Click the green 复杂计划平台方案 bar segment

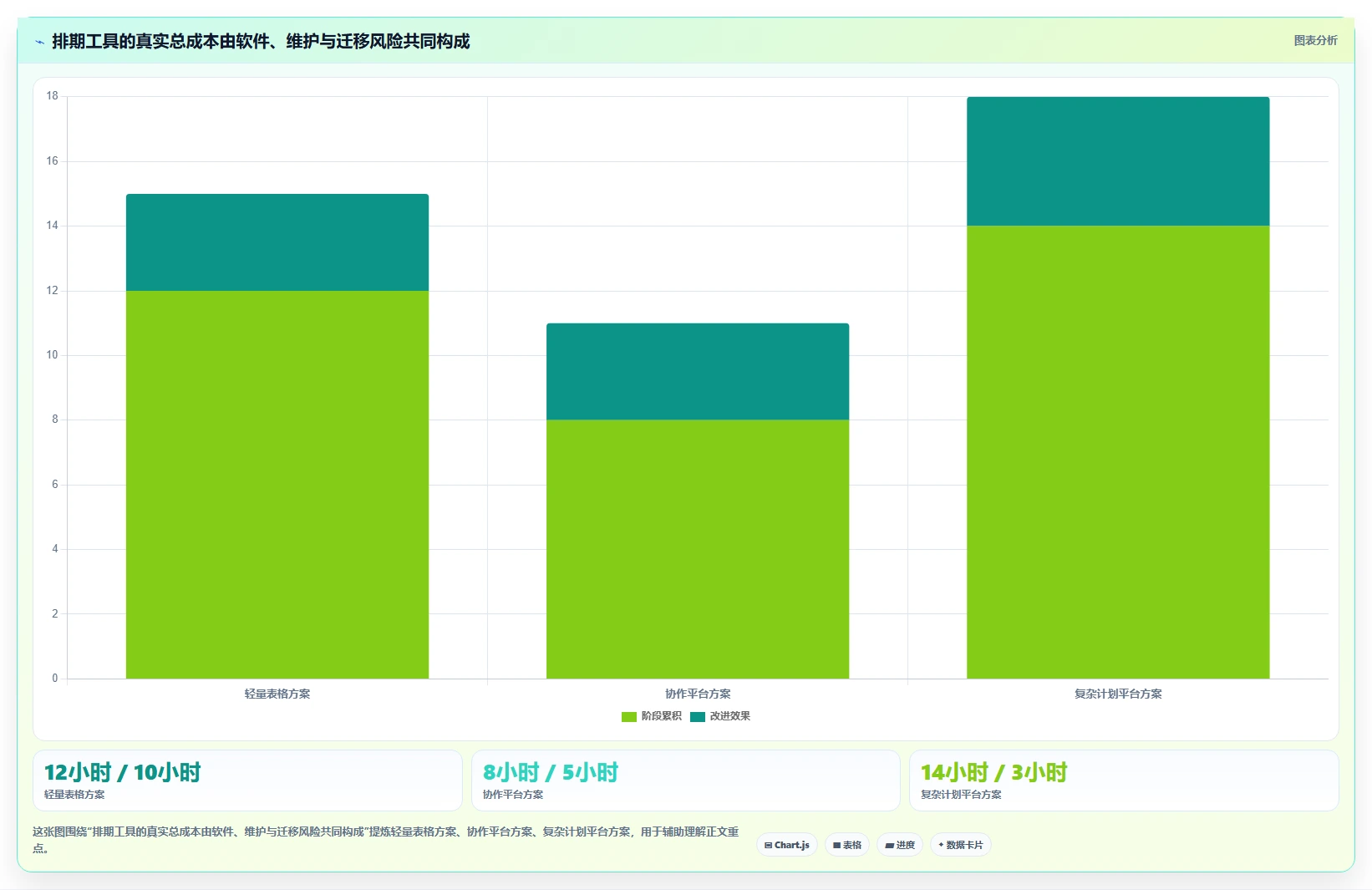(1118, 452)
